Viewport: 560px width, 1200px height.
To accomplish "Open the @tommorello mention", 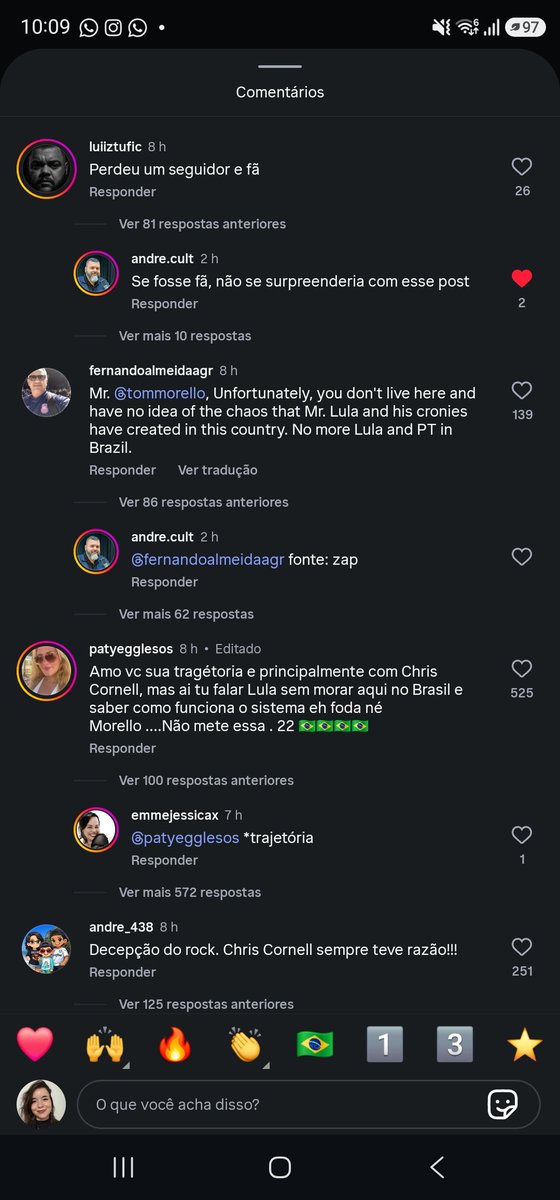I will pyautogui.click(x=160, y=393).
